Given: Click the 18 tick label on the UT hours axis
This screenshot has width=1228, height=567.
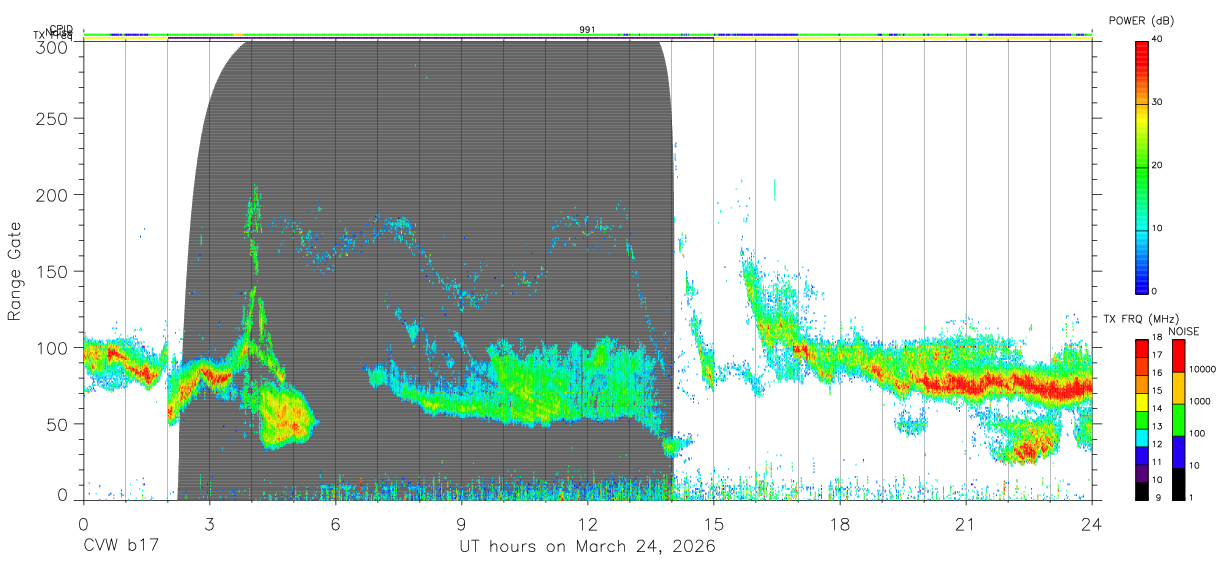Looking at the screenshot, I should coord(839,524).
